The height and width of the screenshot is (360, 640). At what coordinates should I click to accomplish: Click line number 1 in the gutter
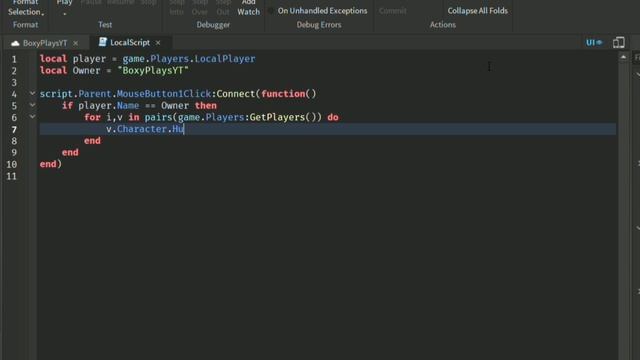point(14,59)
